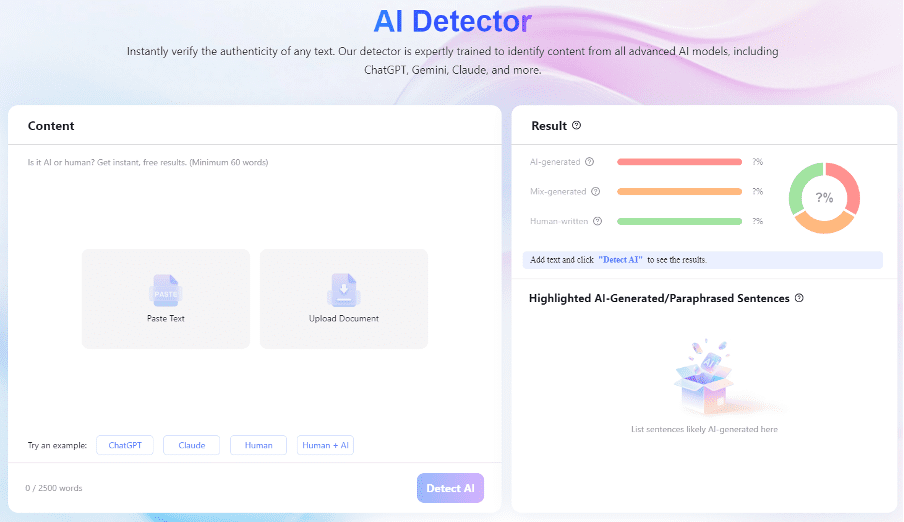Click the Paste Text card label

pyautogui.click(x=166, y=319)
